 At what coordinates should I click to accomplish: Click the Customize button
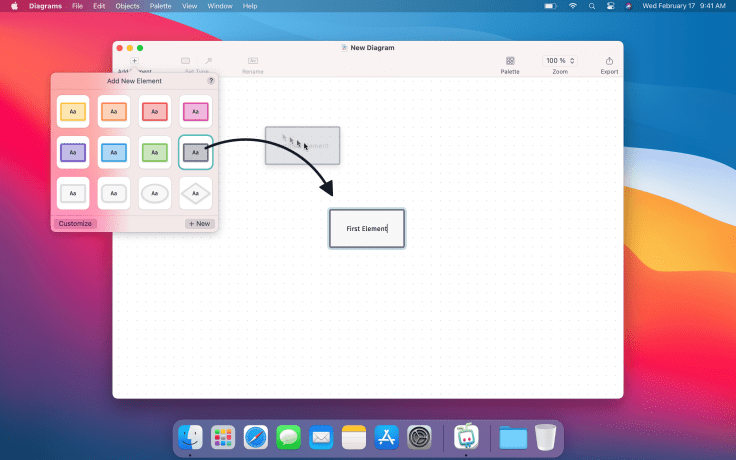[x=75, y=223]
